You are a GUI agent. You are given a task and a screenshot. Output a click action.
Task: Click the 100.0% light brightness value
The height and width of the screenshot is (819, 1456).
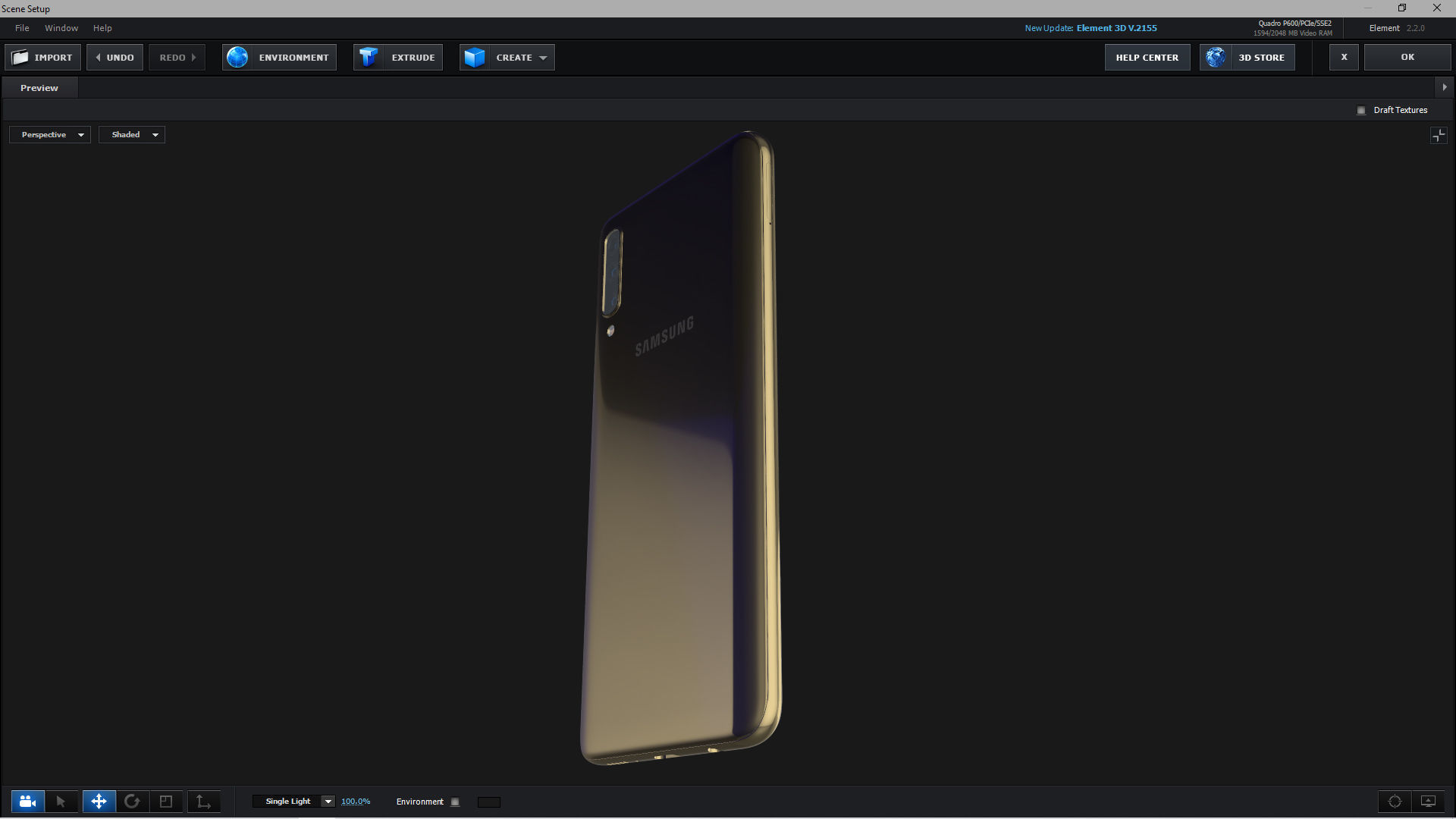pyautogui.click(x=356, y=802)
